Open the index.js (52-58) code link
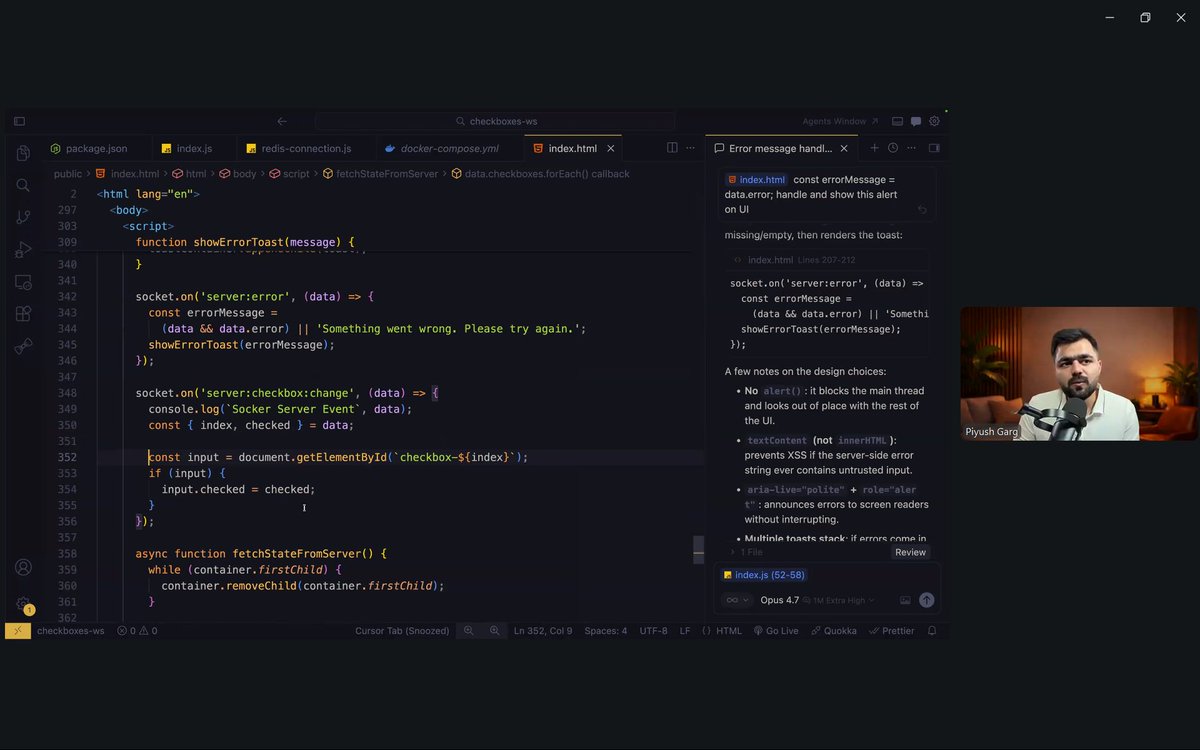Screen dimensions: 1200x750 pos(765,574)
